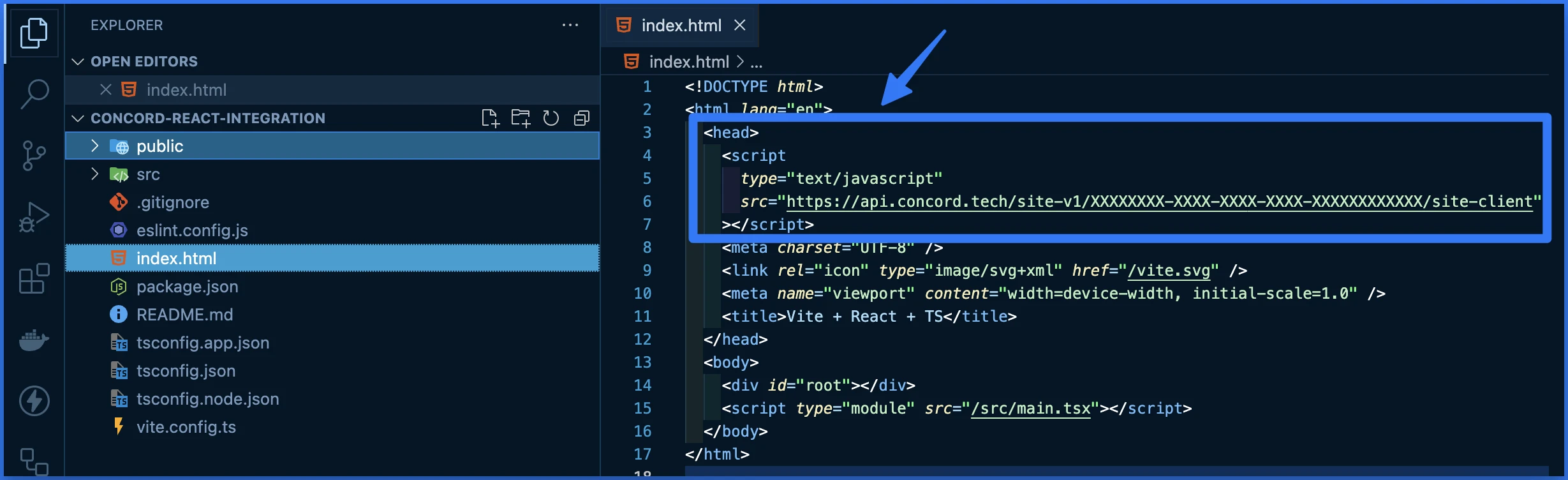Click the HTML5 icon in editor tab

click(624, 25)
